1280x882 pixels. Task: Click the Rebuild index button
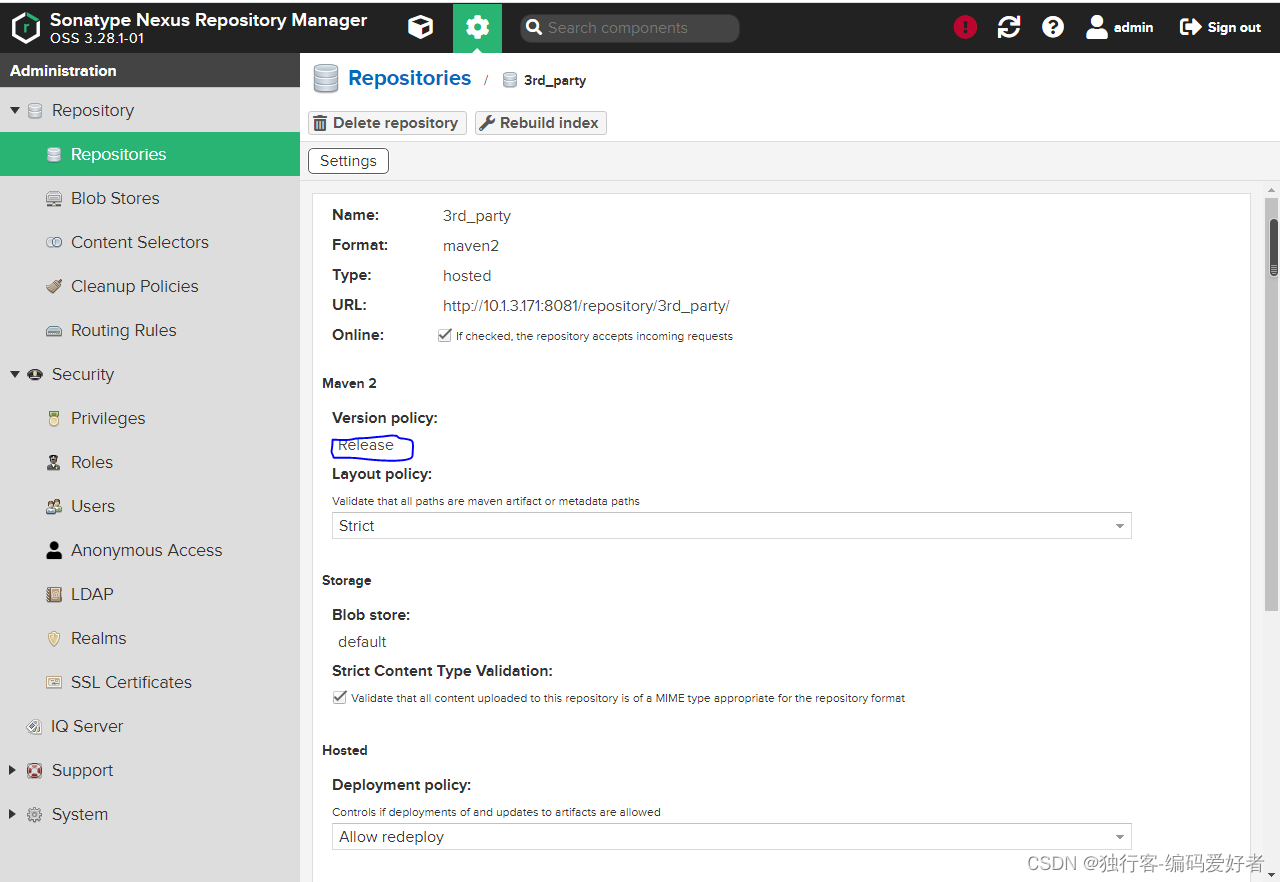coord(540,123)
